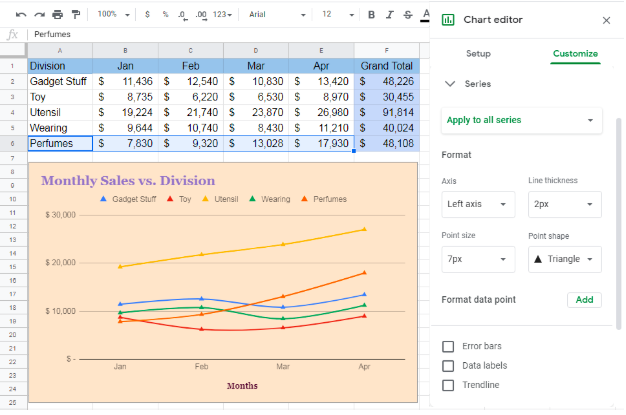
Task: Click the Jan header cell
Action: (x=125, y=66)
